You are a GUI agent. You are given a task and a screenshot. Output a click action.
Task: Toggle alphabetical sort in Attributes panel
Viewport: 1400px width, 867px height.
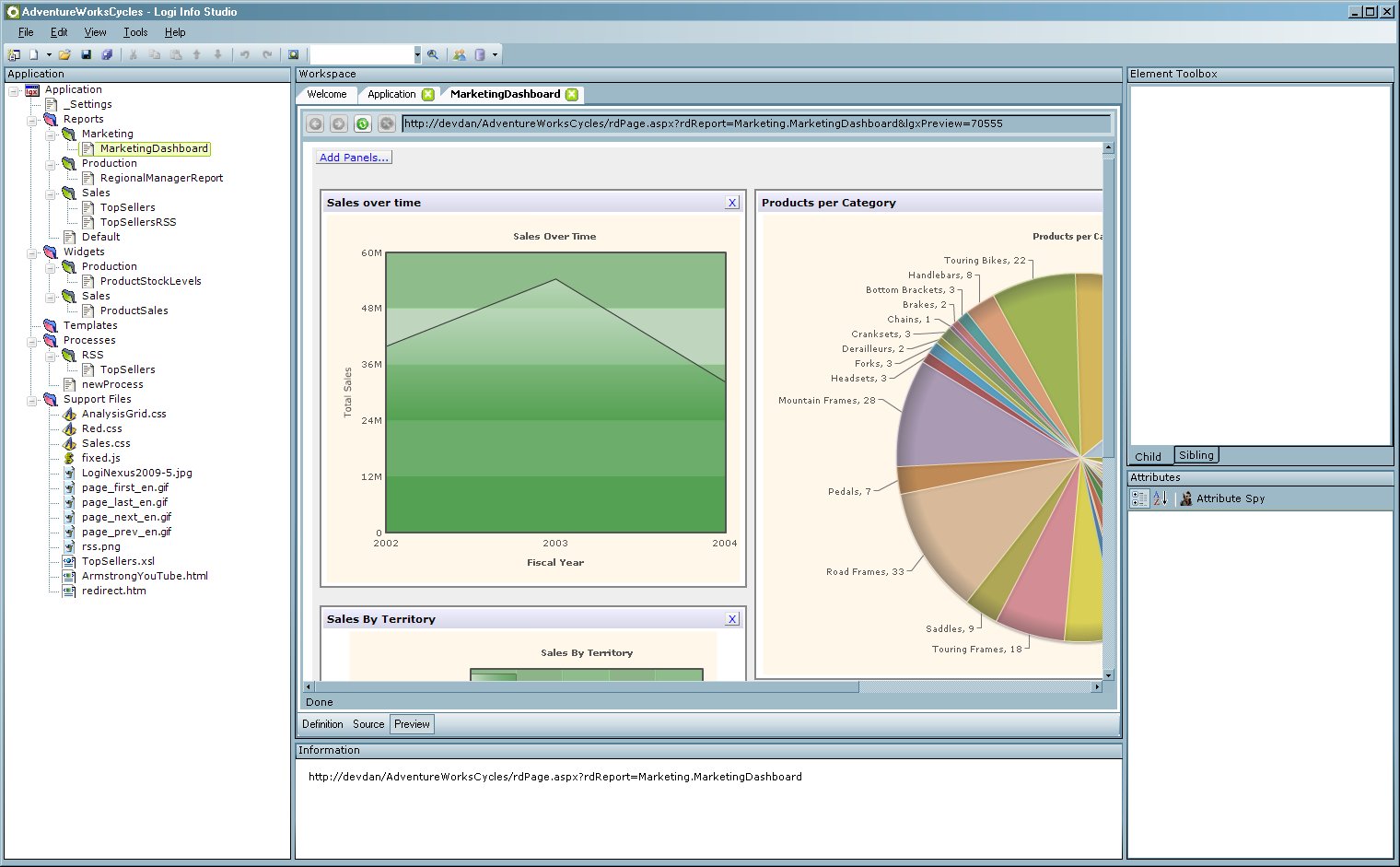coord(1160,498)
